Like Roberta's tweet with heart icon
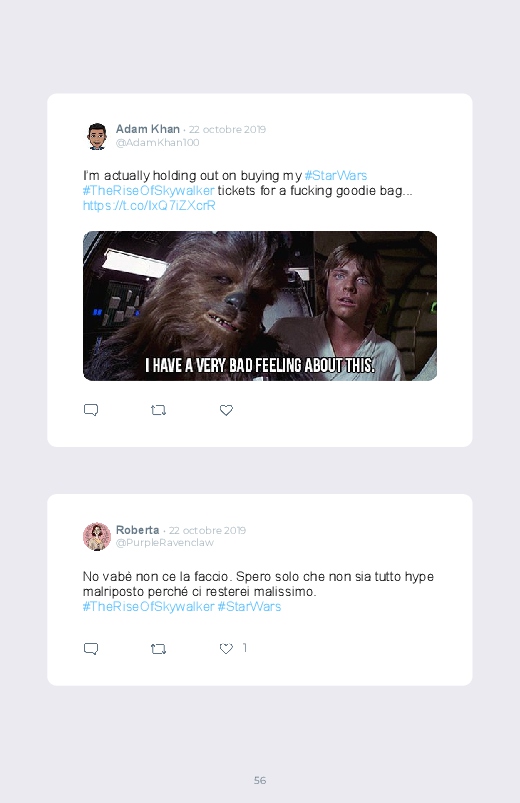This screenshot has width=520, height=803. (226, 648)
